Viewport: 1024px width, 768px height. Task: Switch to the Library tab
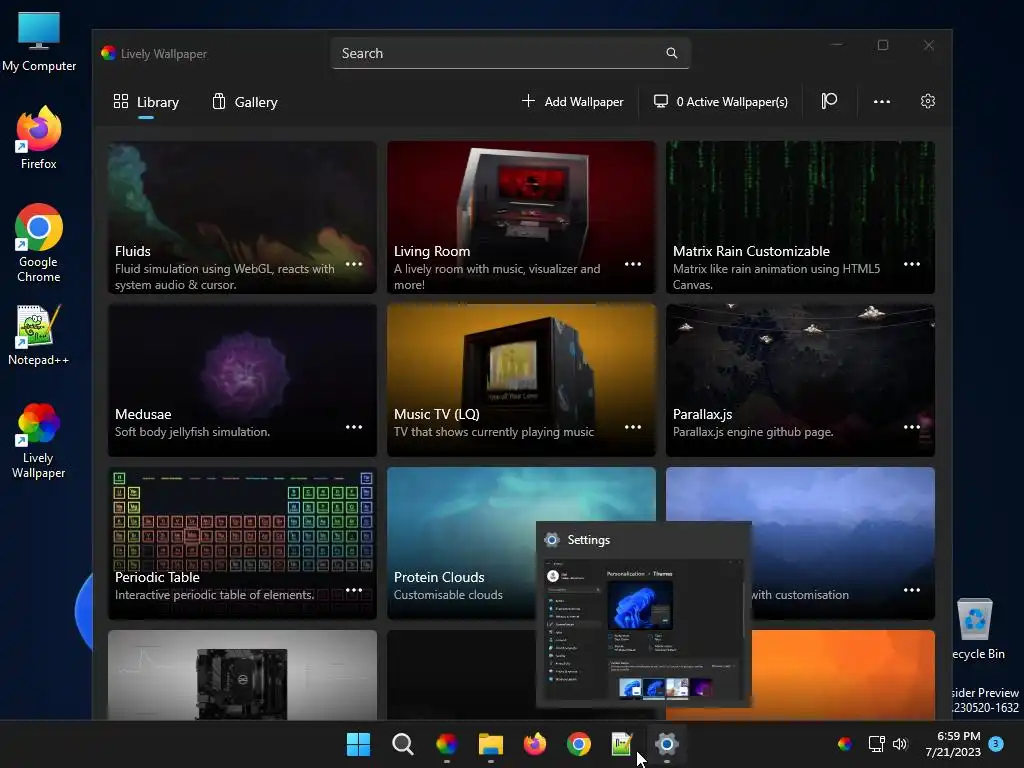tap(146, 102)
